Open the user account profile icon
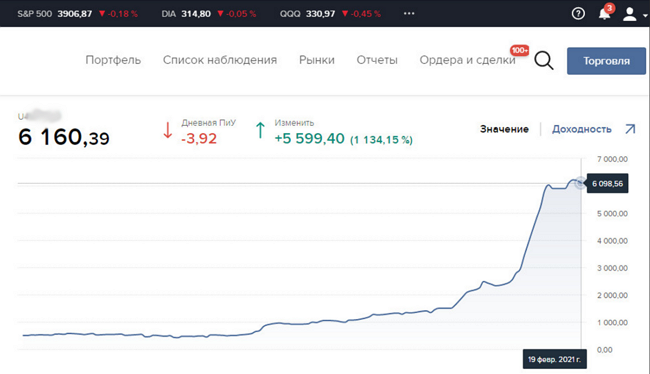The height and width of the screenshot is (374, 650). pyautogui.click(x=629, y=14)
